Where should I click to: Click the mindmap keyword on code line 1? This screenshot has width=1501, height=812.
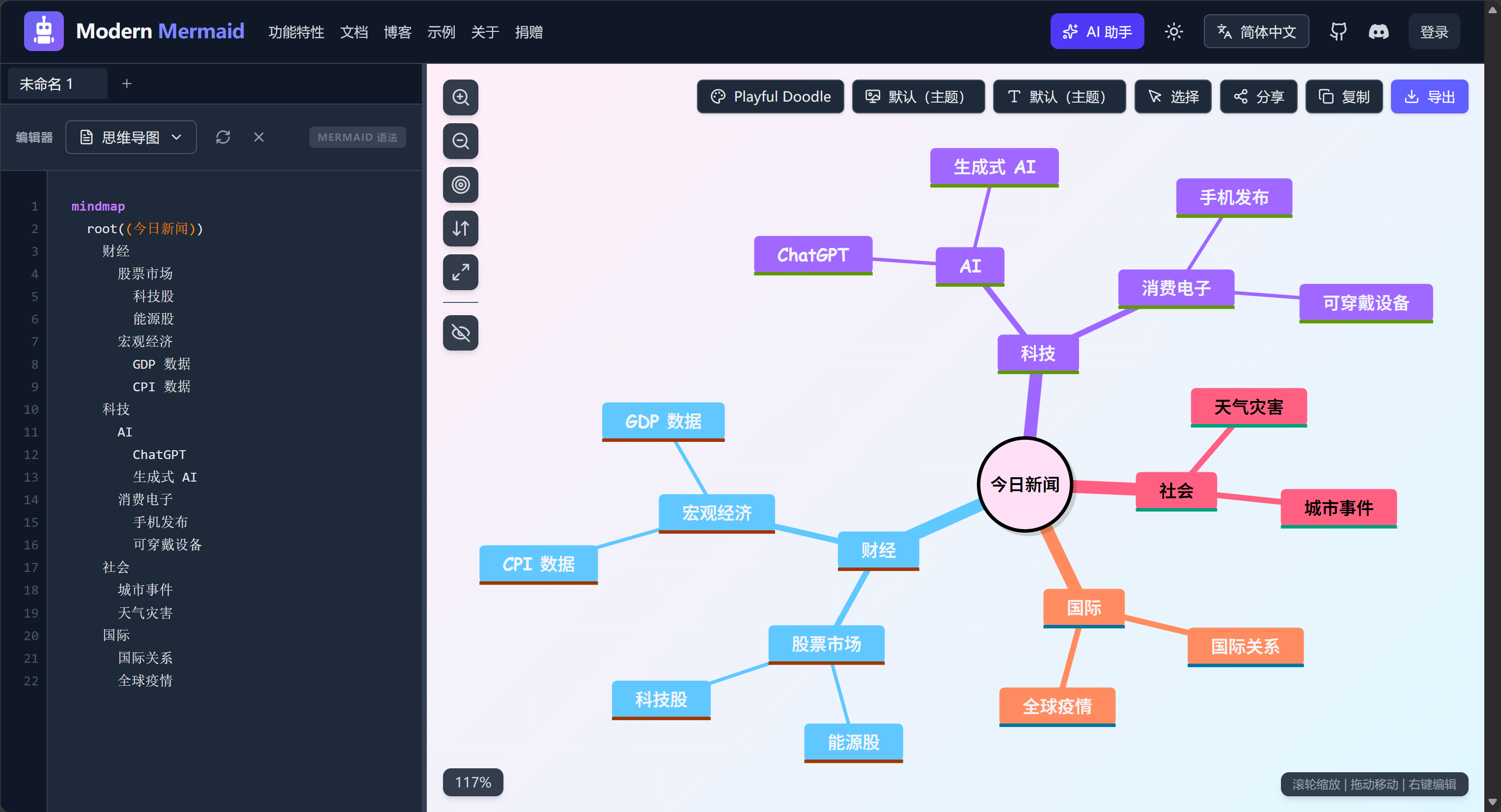(x=98, y=206)
